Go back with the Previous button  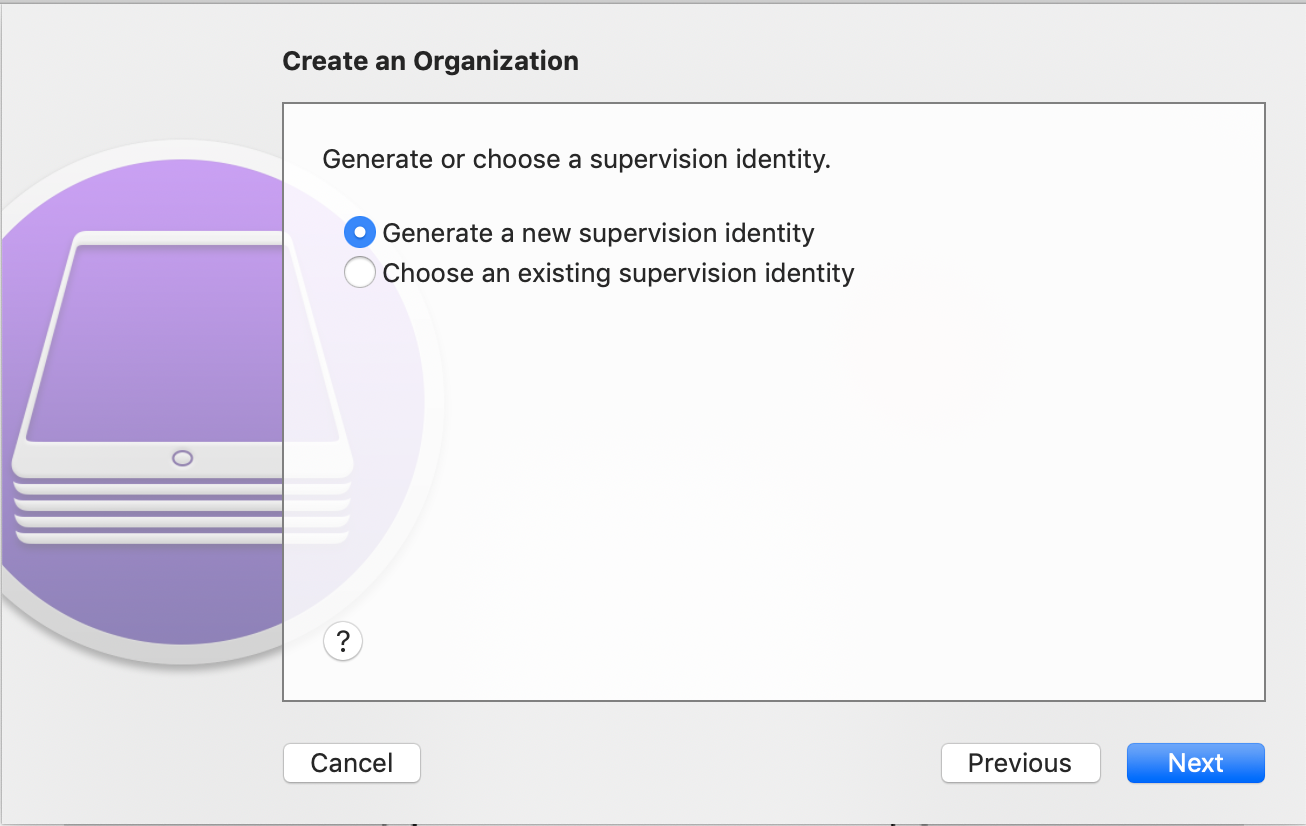pyautogui.click(x=1020, y=763)
